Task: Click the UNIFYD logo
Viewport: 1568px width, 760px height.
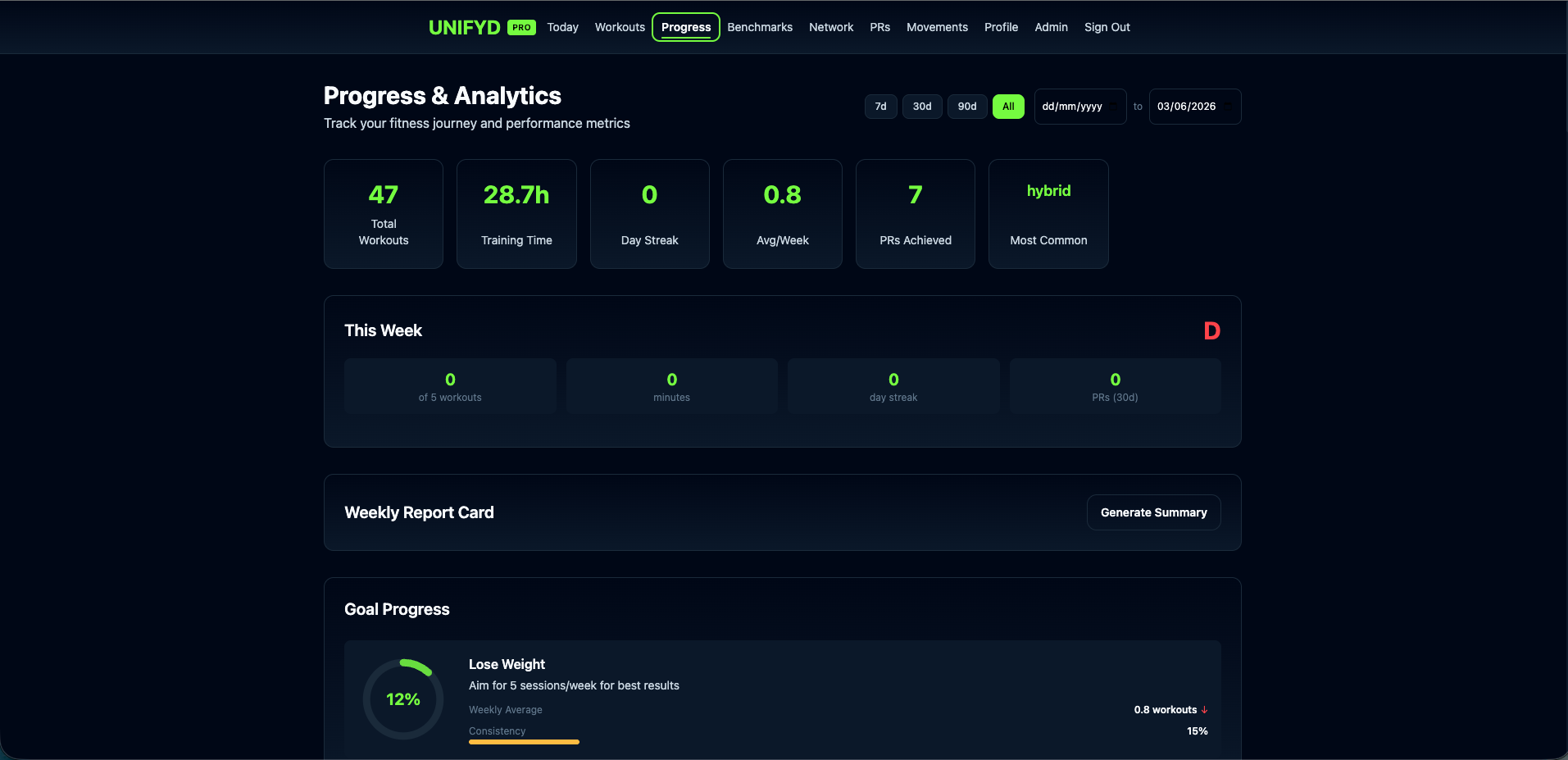Action: point(464,27)
